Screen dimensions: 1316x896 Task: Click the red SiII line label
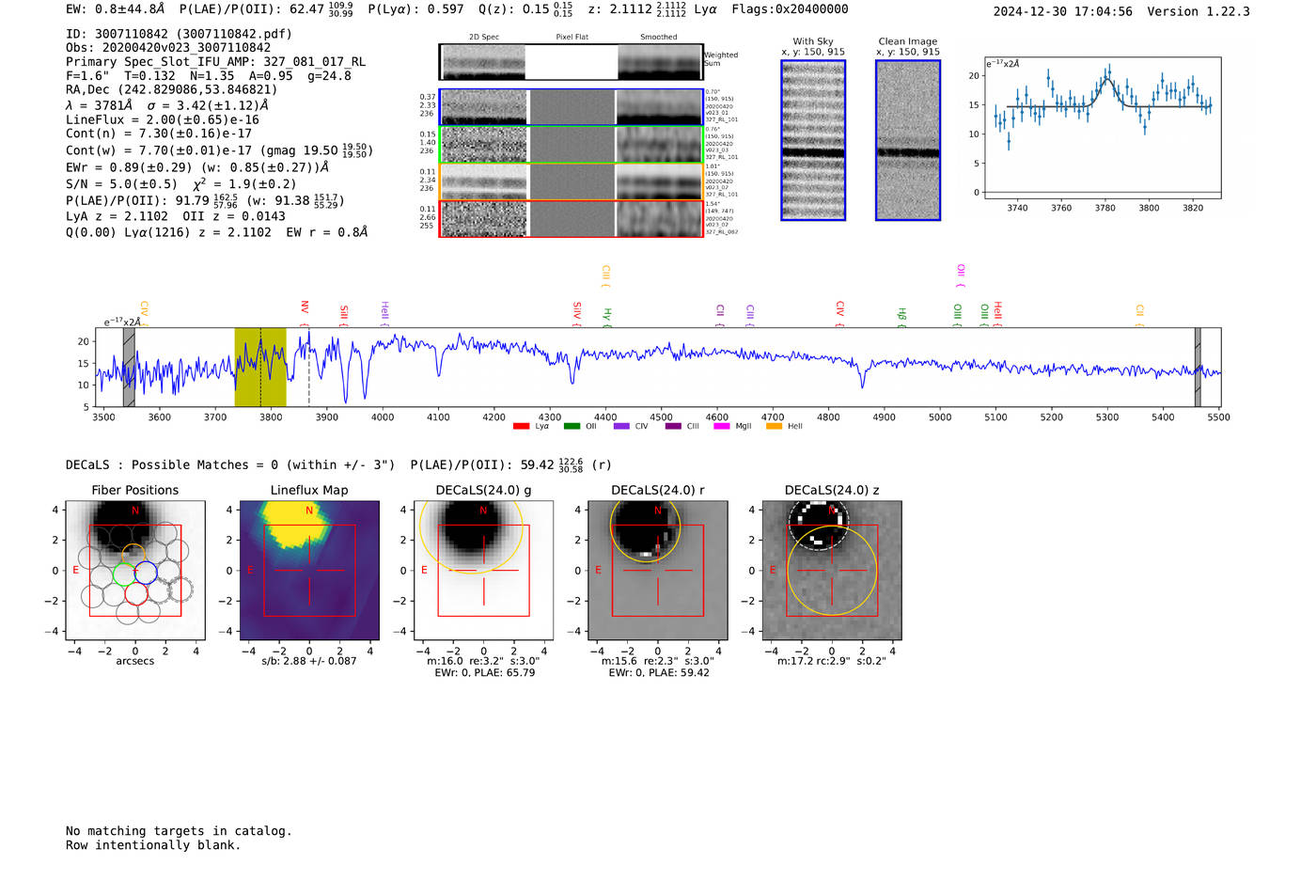click(x=344, y=313)
